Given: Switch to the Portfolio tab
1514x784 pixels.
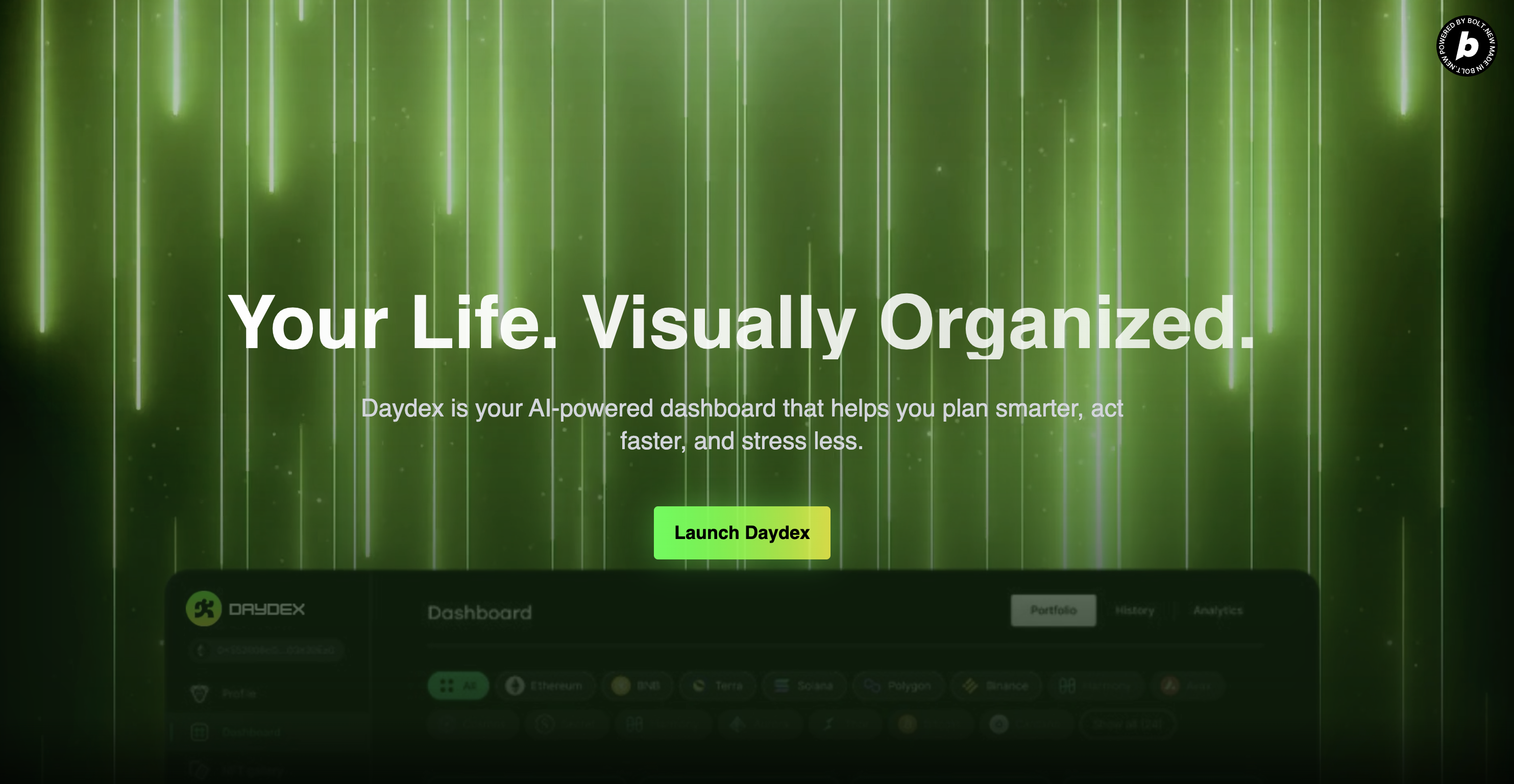Looking at the screenshot, I should (x=1053, y=610).
